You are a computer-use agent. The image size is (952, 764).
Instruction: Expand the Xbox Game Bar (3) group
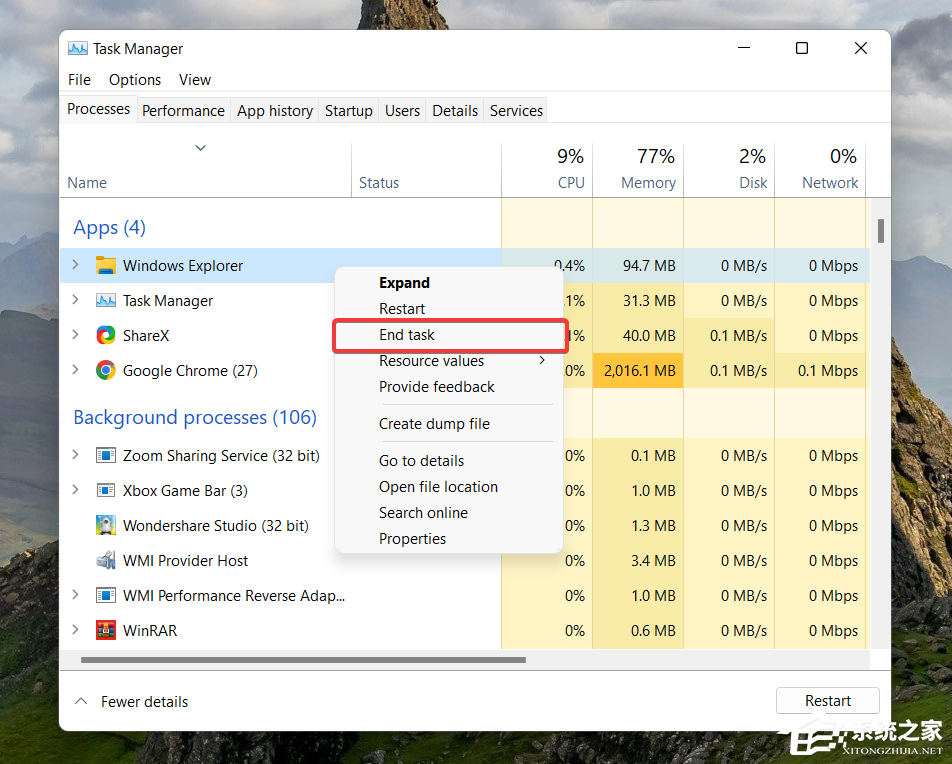click(75, 490)
